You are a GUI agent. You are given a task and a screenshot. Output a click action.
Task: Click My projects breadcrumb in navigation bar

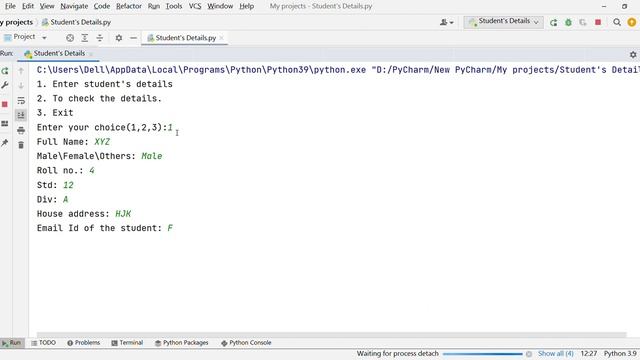(x=16, y=22)
